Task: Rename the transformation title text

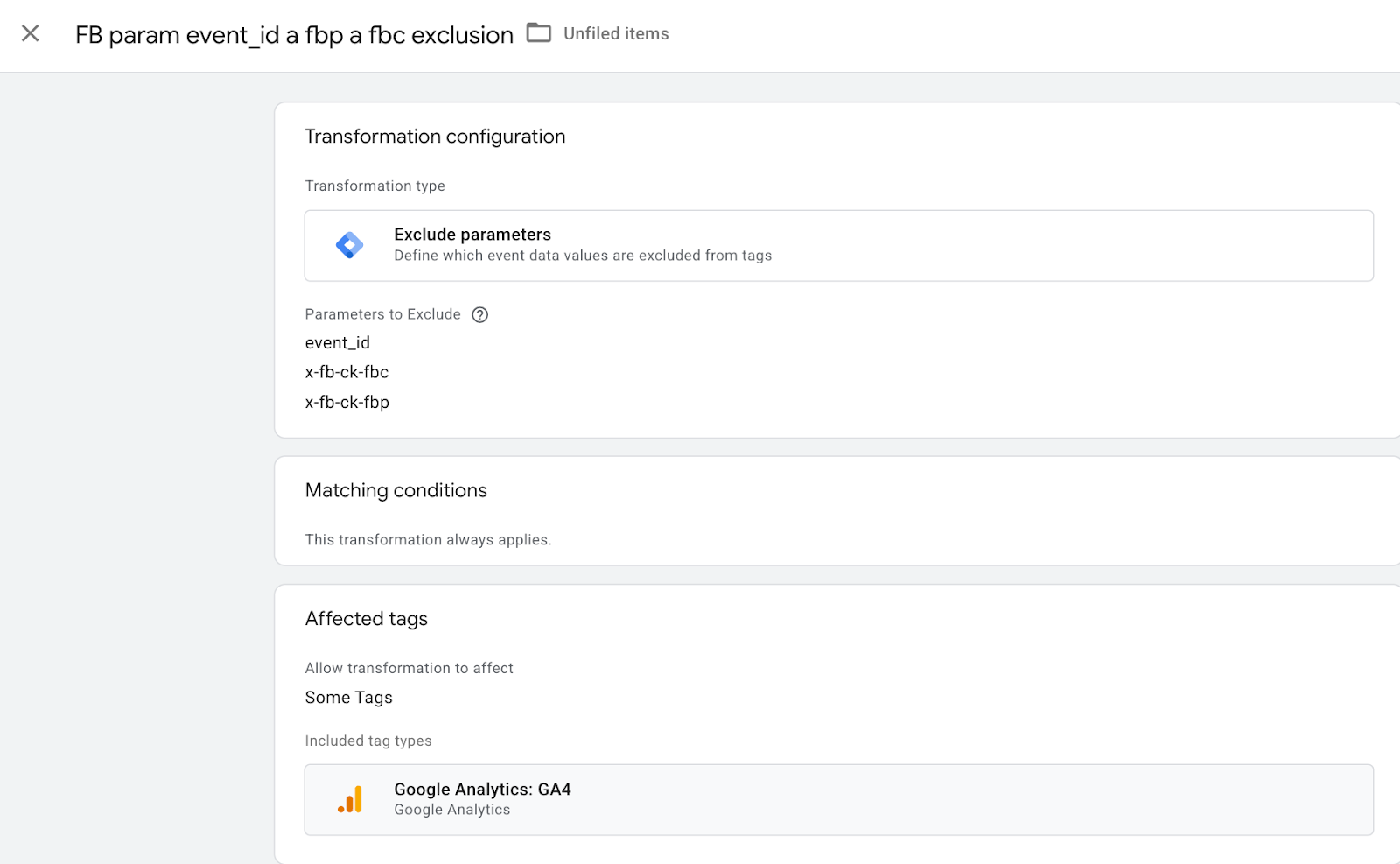Action: (x=294, y=35)
